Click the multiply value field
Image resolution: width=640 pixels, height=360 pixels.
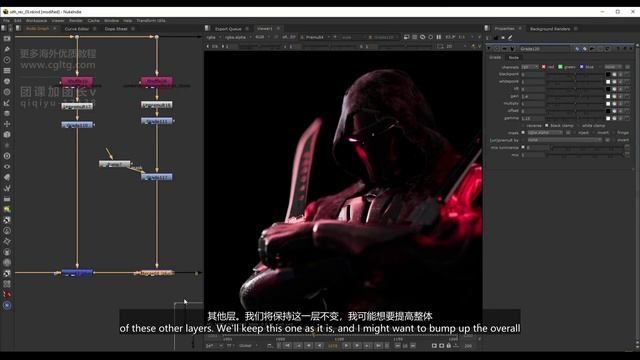click(x=533, y=104)
